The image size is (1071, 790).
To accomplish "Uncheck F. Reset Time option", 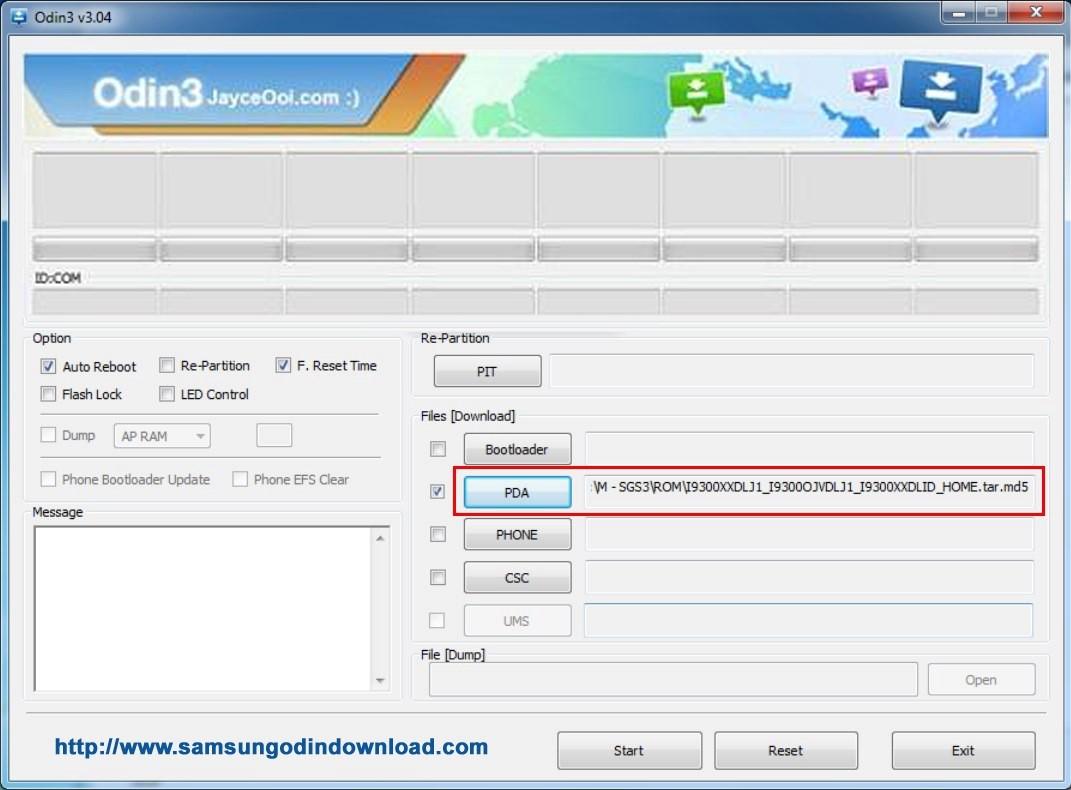I will point(283,365).
